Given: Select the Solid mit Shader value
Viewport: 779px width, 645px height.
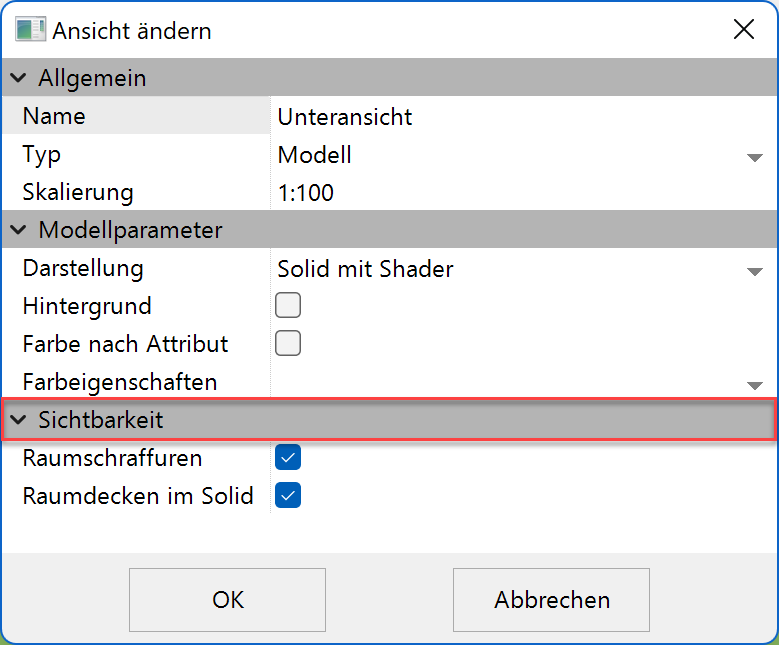Looking at the screenshot, I should click(x=365, y=269).
